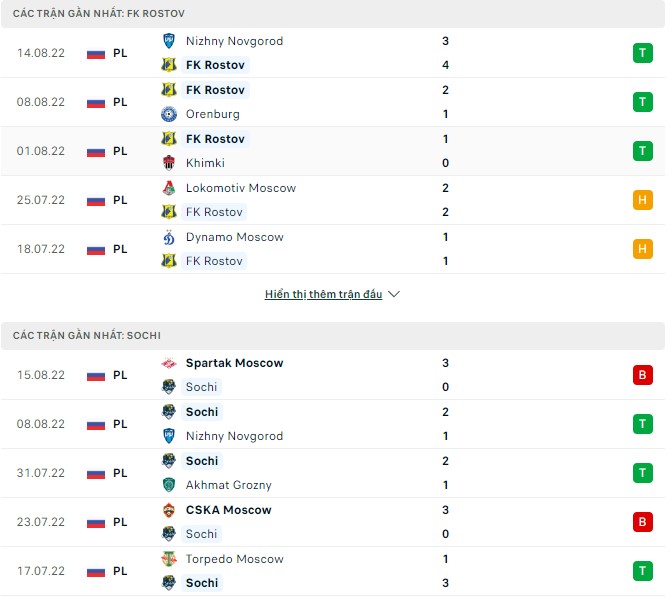Select Torpedo Moscow team name

(234, 559)
